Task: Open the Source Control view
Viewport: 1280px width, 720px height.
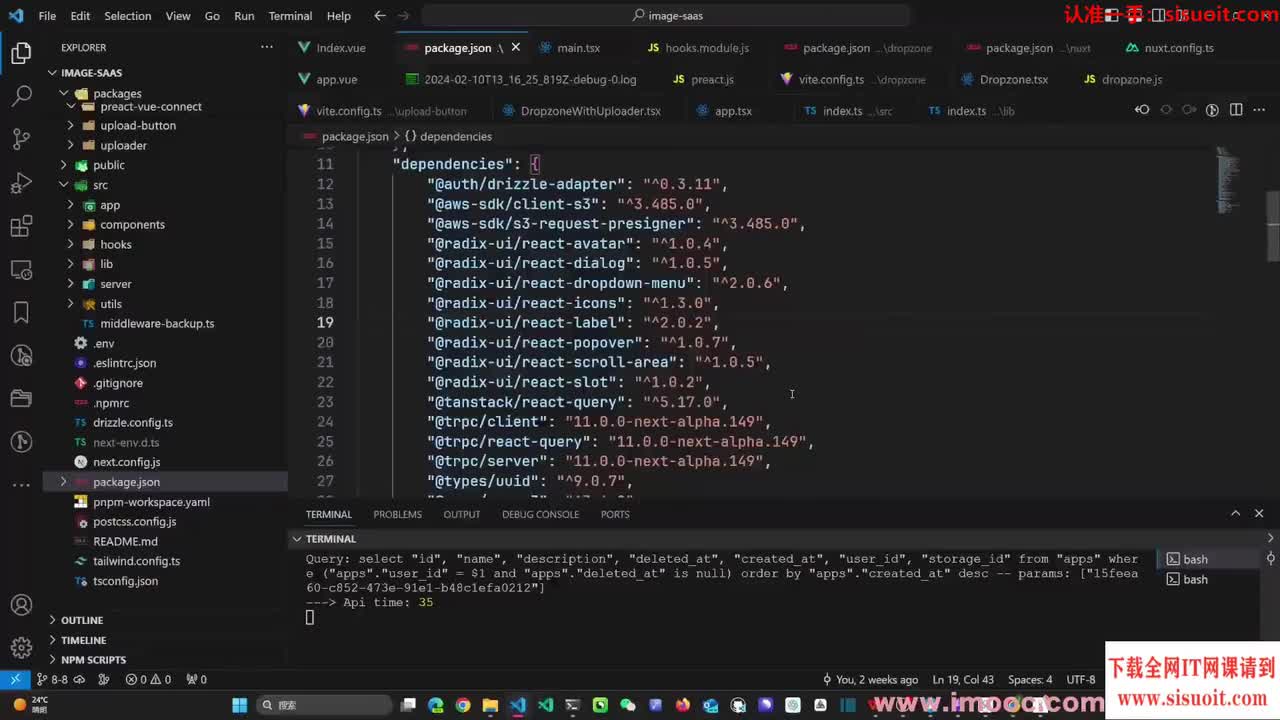Action: click(21, 140)
